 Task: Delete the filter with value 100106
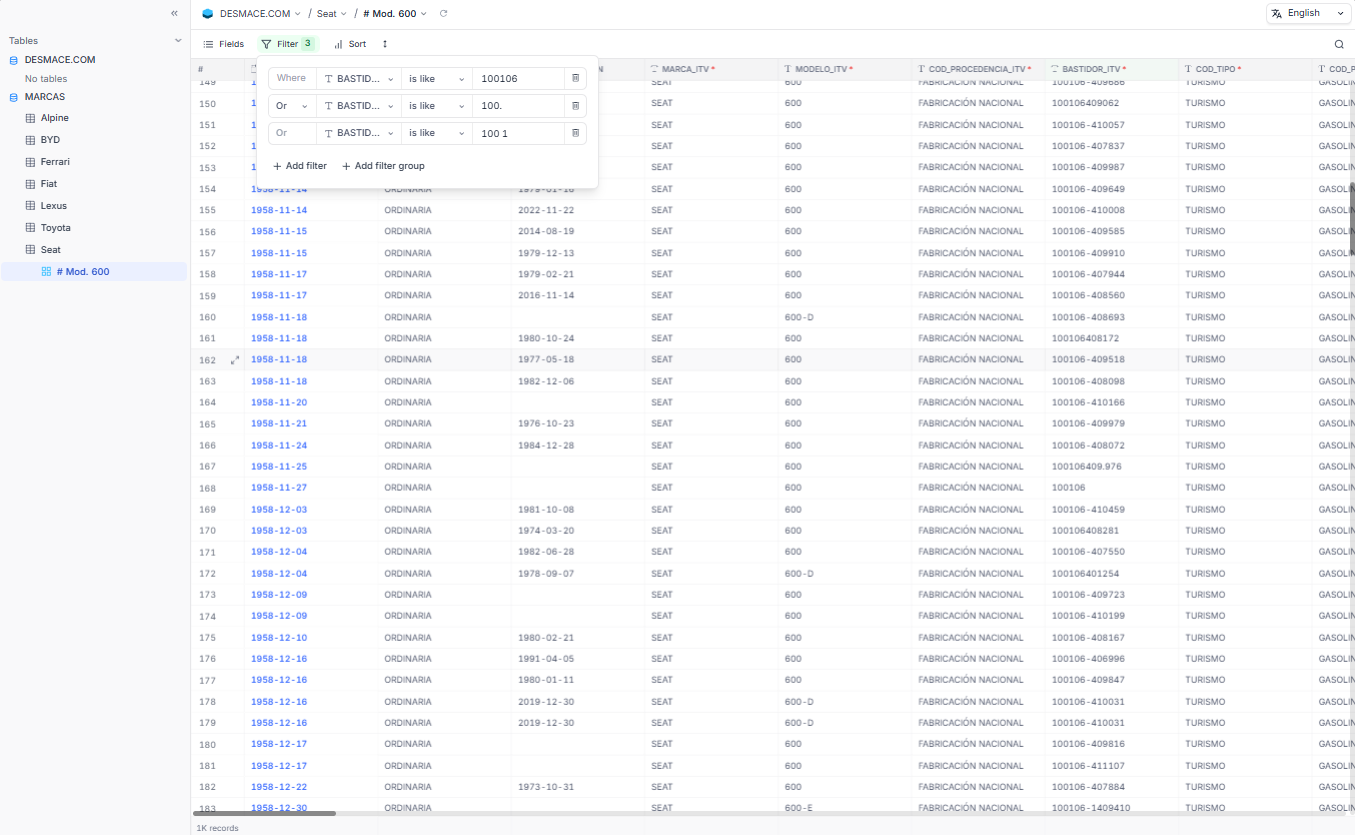point(575,78)
